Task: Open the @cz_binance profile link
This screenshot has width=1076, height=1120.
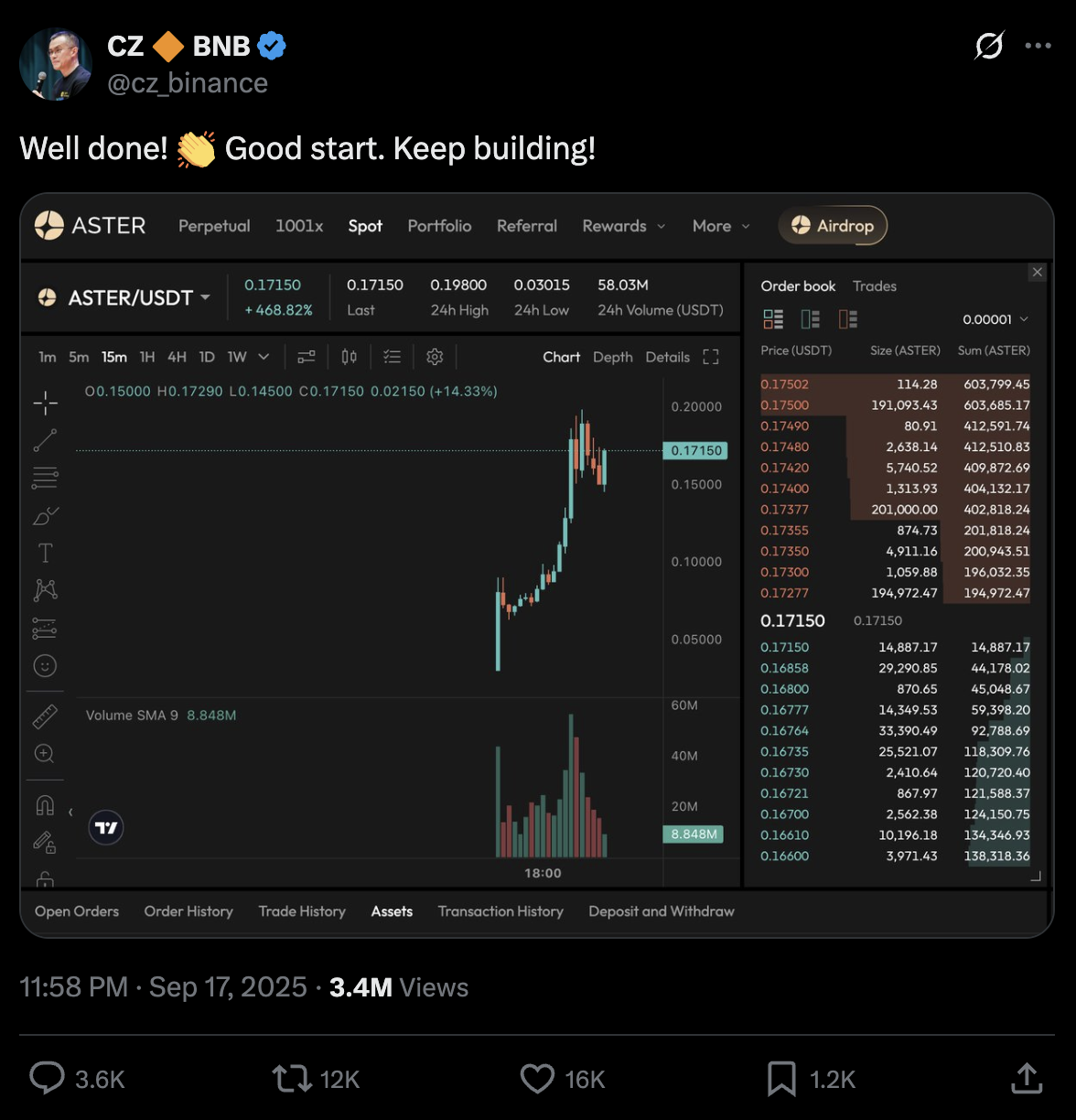Action: click(188, 83)
